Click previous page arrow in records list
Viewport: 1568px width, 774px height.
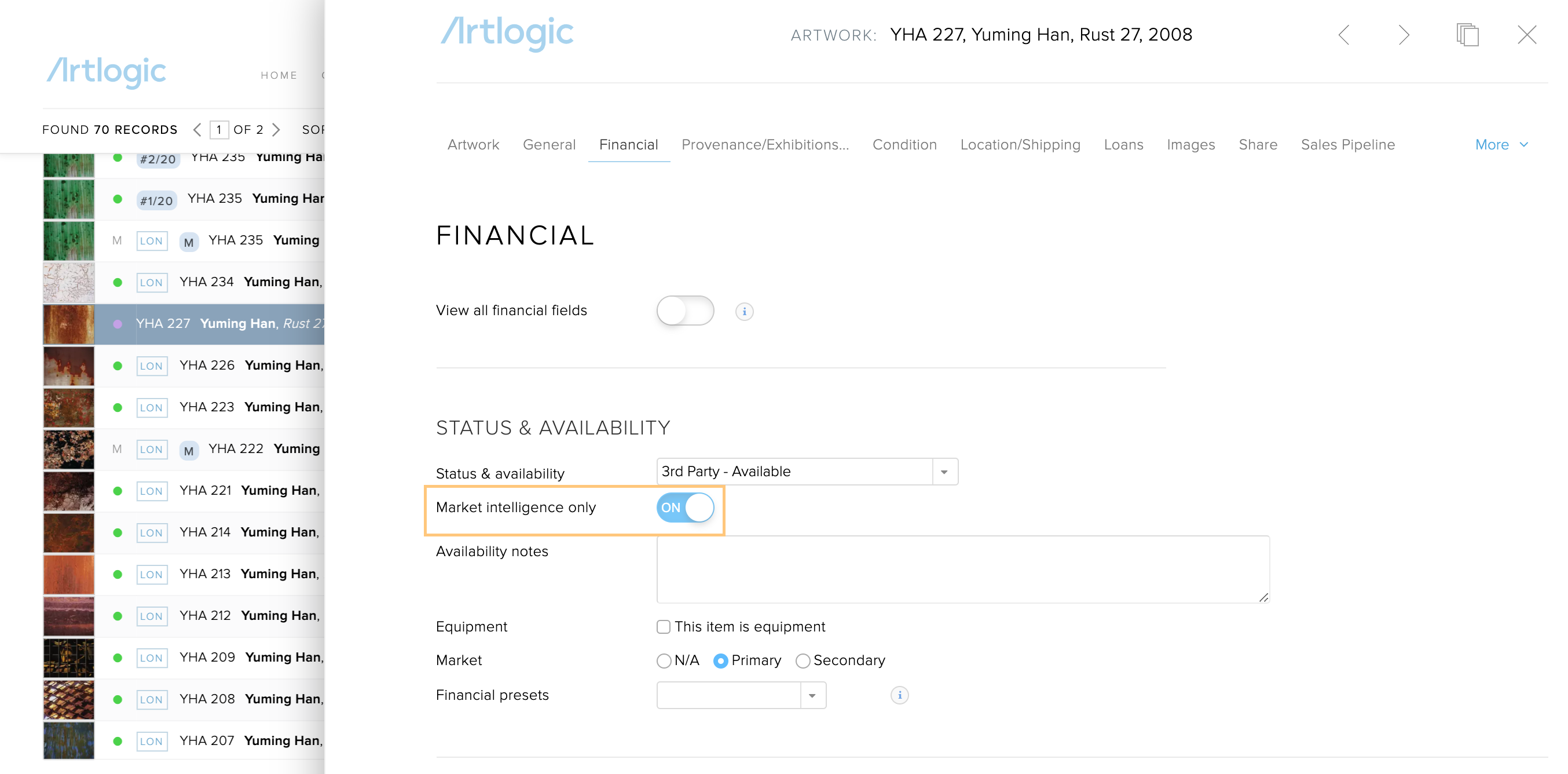197,130
